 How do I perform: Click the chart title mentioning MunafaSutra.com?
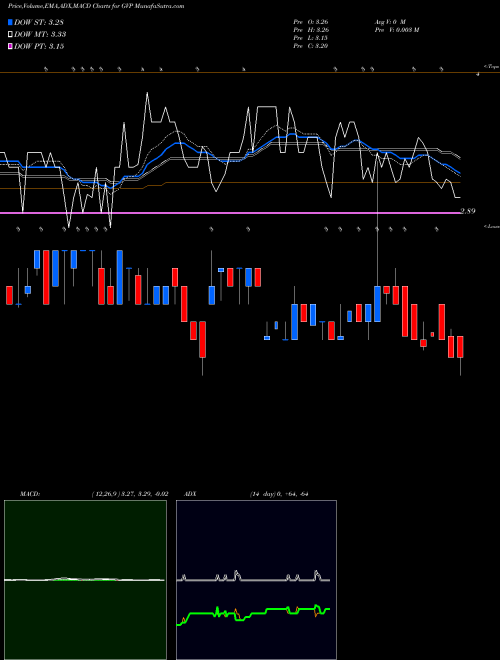tap(96, 6)
